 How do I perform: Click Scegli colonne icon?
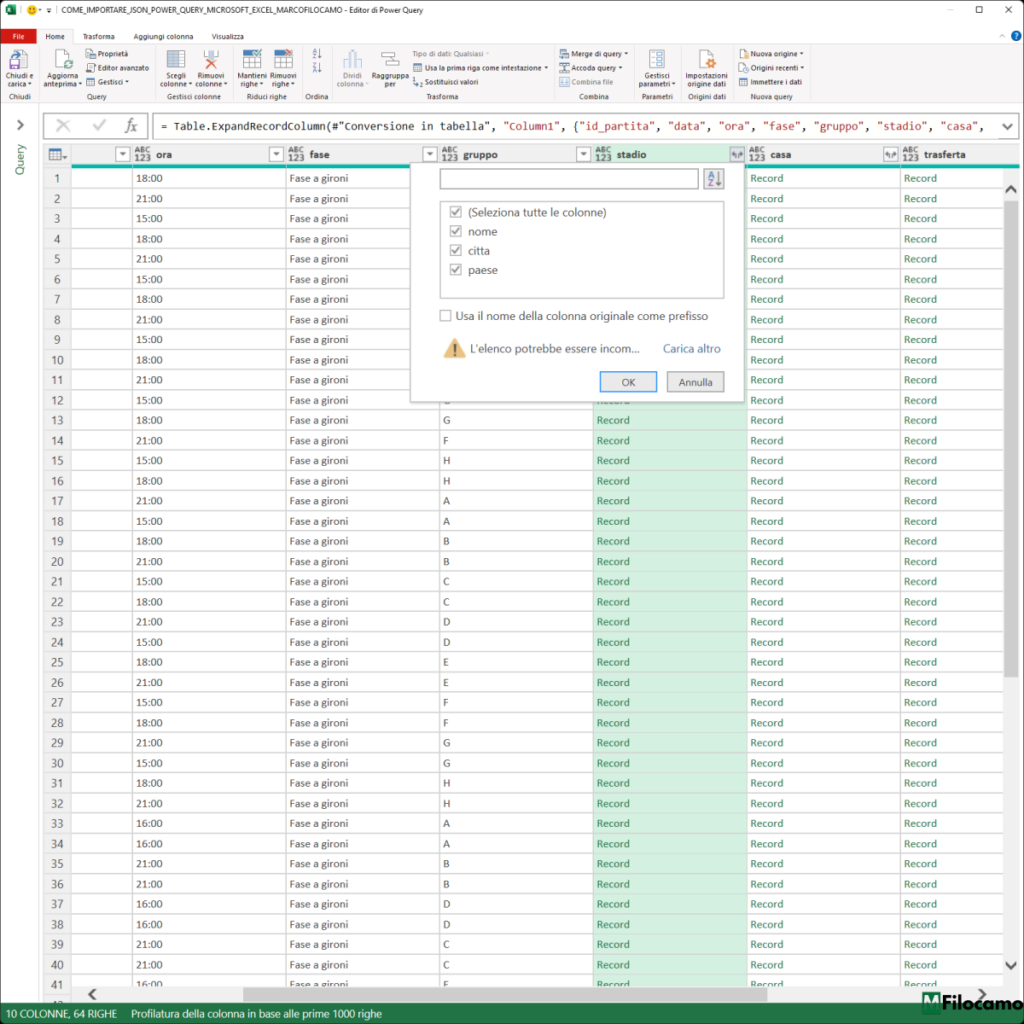[x=176, y=59]
